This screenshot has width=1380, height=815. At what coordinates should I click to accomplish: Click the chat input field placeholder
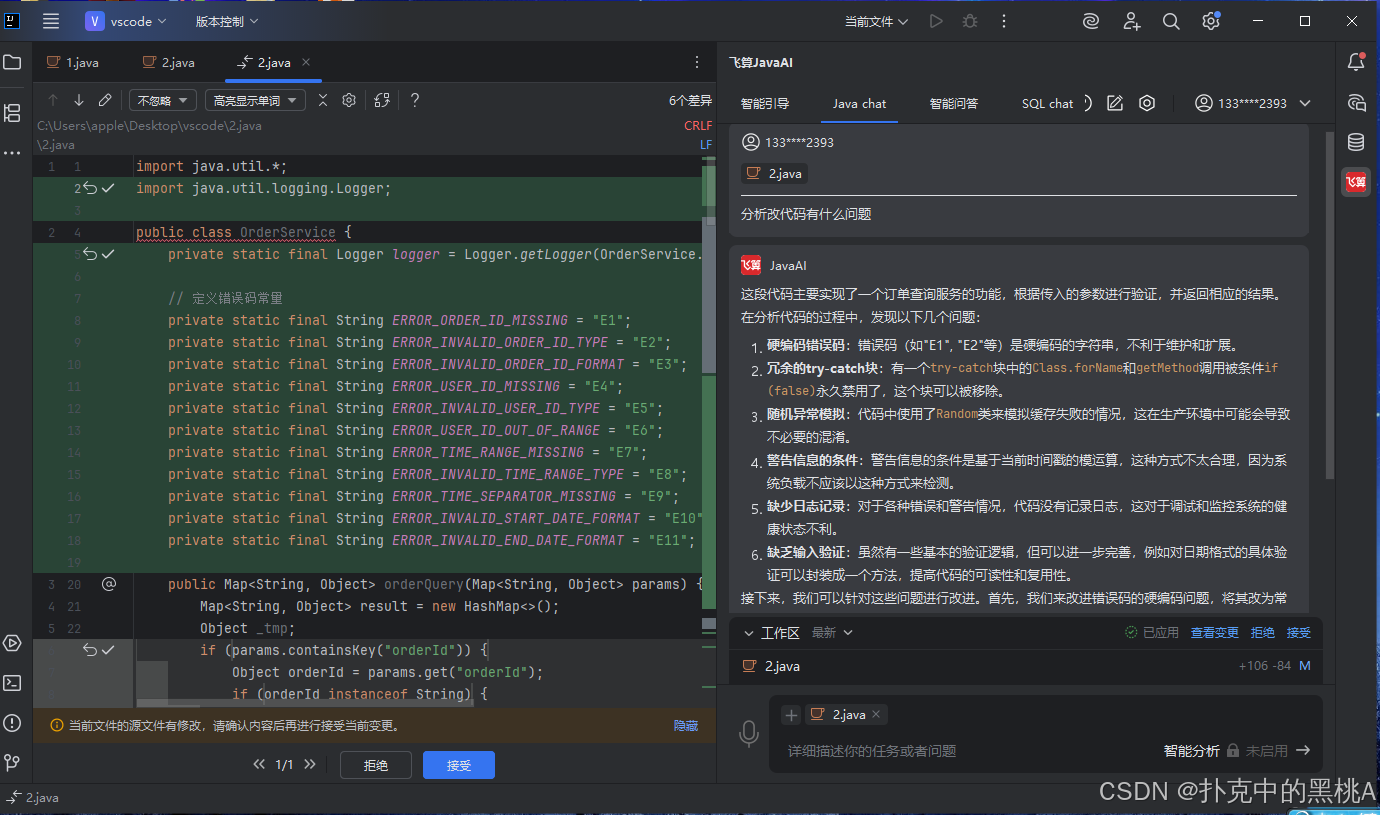coord(872,750)
